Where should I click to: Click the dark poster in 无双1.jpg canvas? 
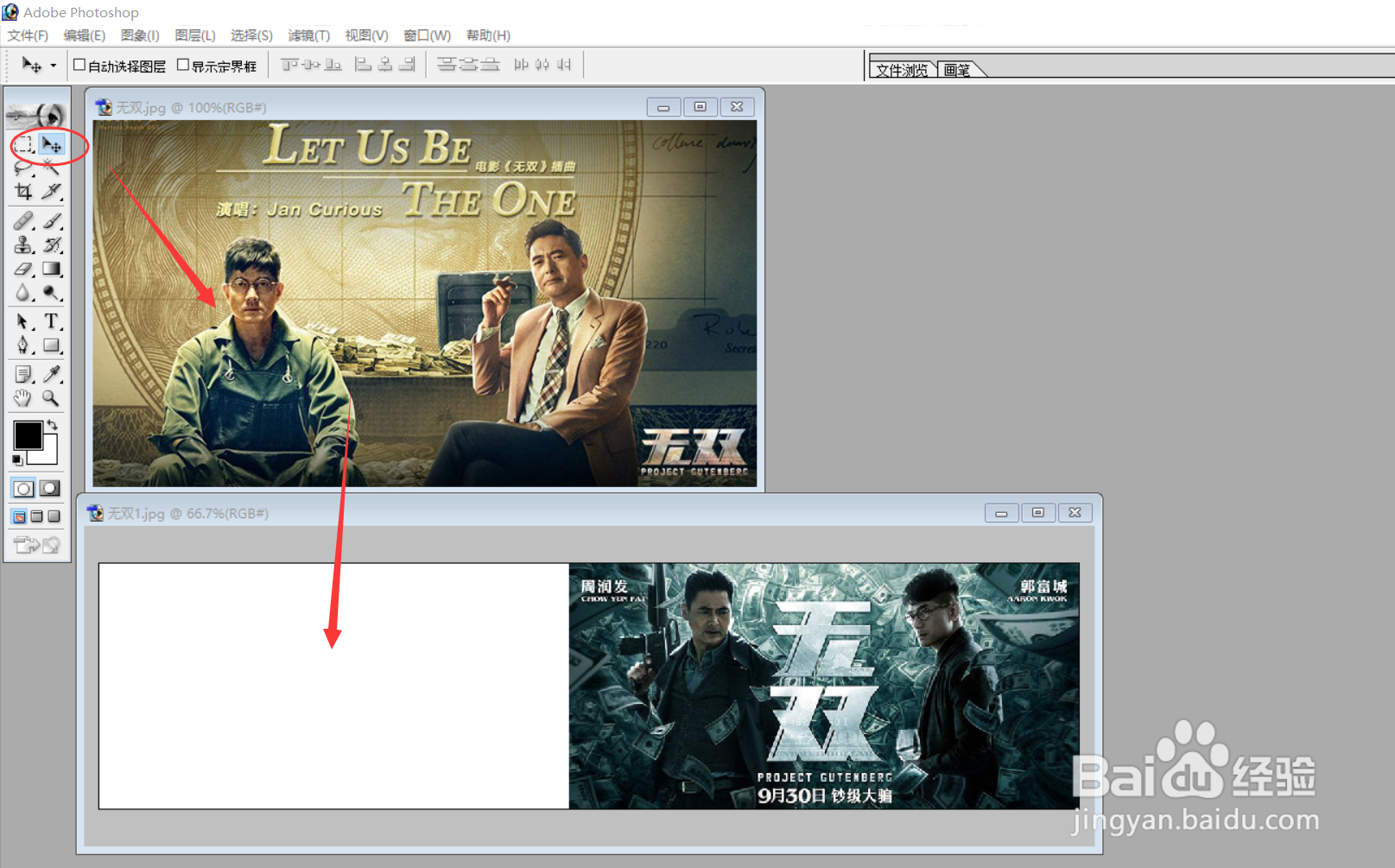pyautogui.click(x=824, y=687)
